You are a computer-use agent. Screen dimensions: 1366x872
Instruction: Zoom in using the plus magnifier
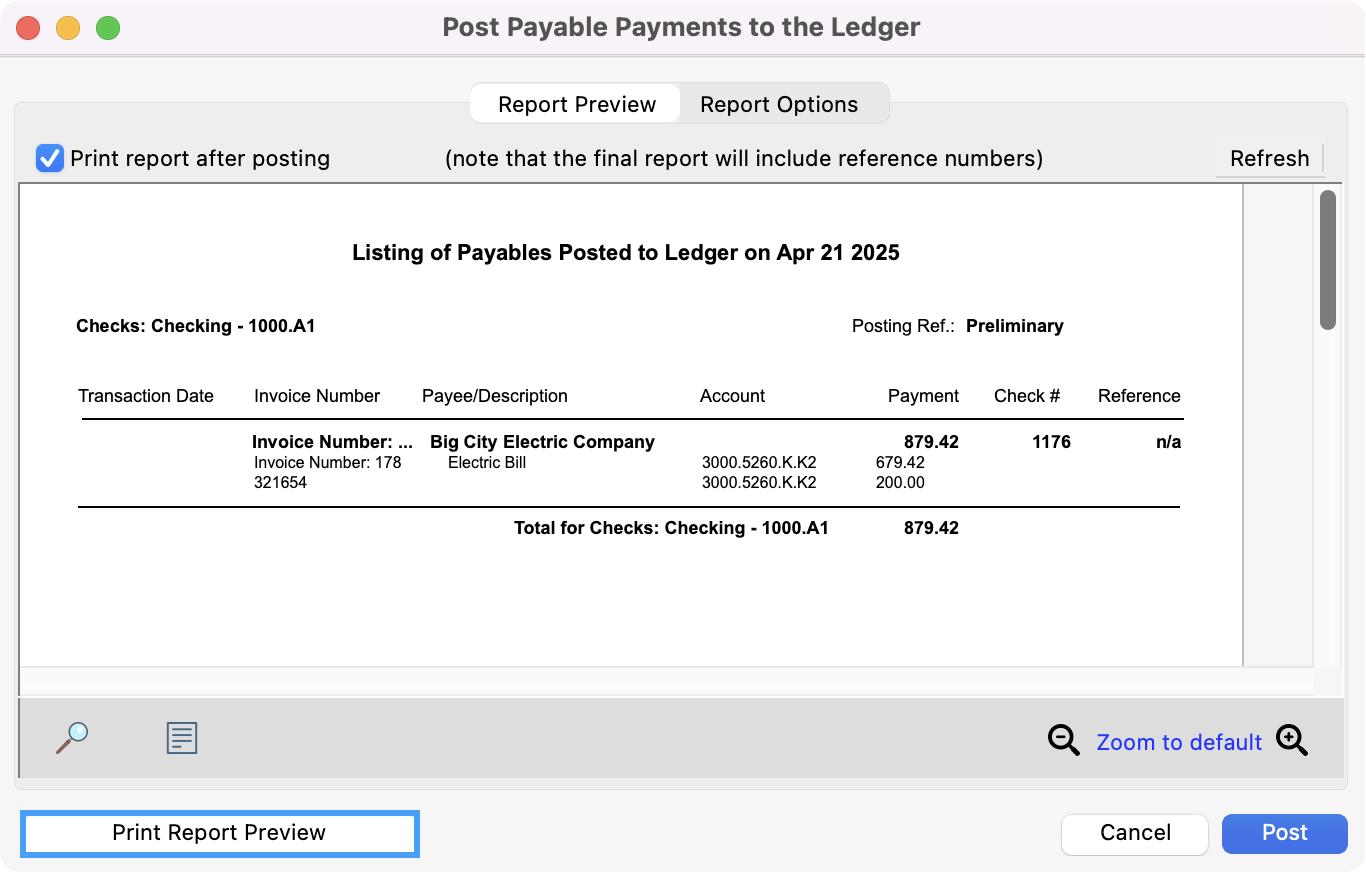1291,741
